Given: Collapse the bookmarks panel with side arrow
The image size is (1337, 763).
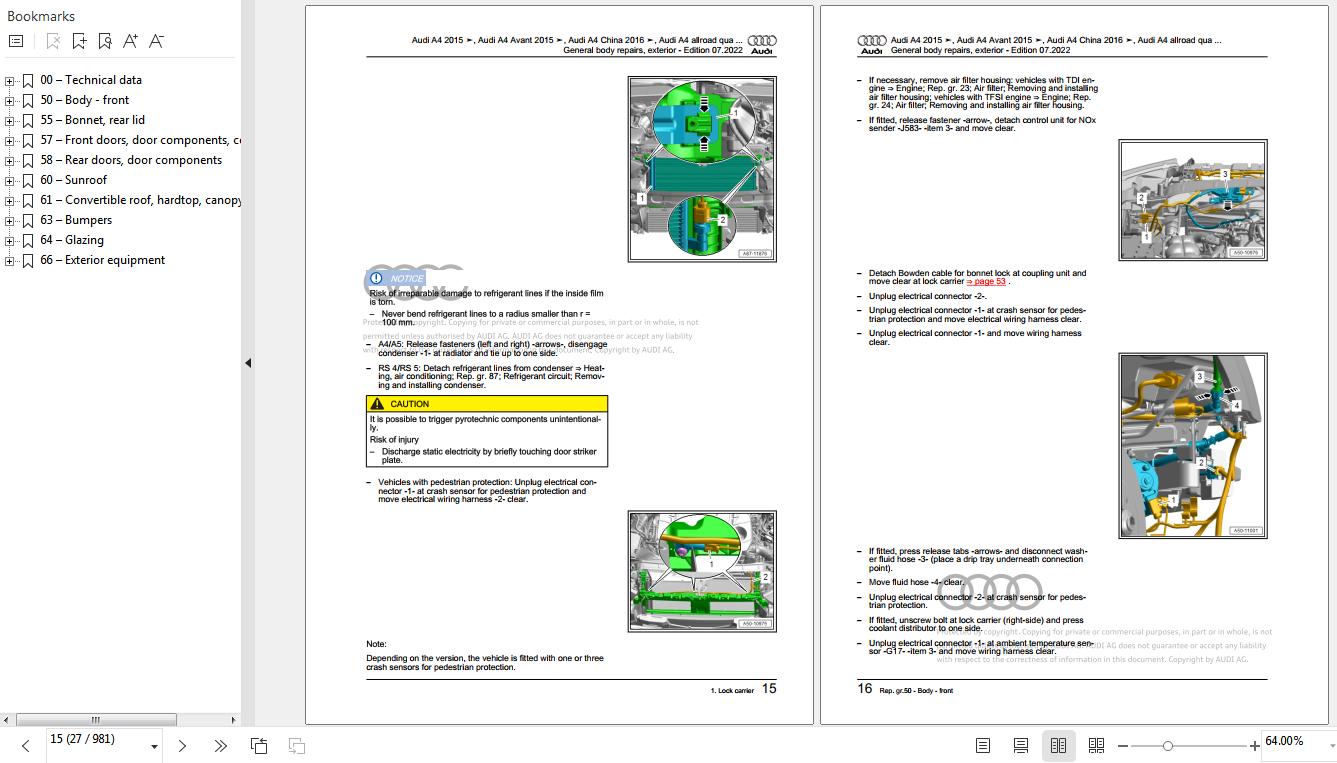Looking at the screenshot, I should pos(248,363).
